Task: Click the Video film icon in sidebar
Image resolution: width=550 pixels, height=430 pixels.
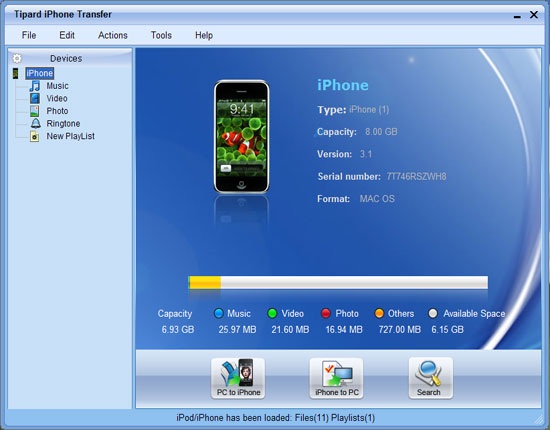Action: point(35,99)
